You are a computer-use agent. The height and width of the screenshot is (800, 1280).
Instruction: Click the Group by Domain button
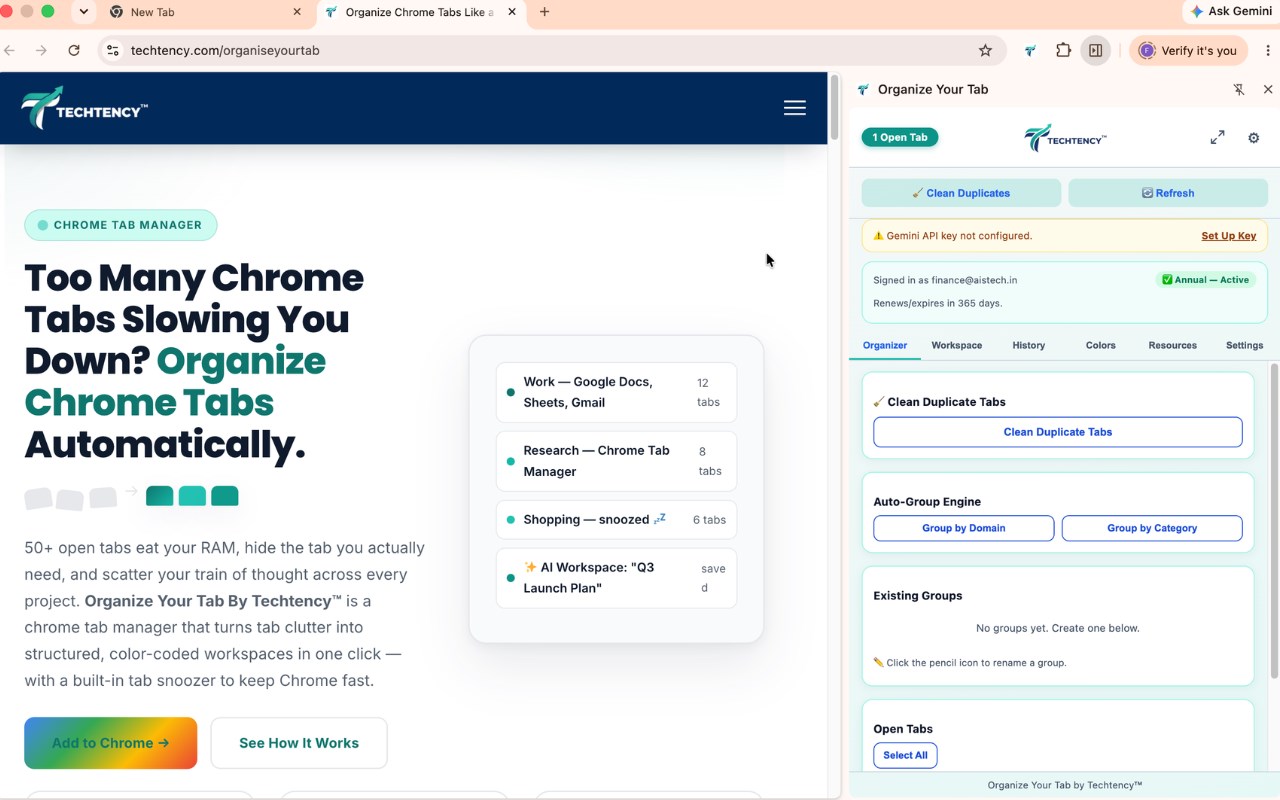(964, 528)
